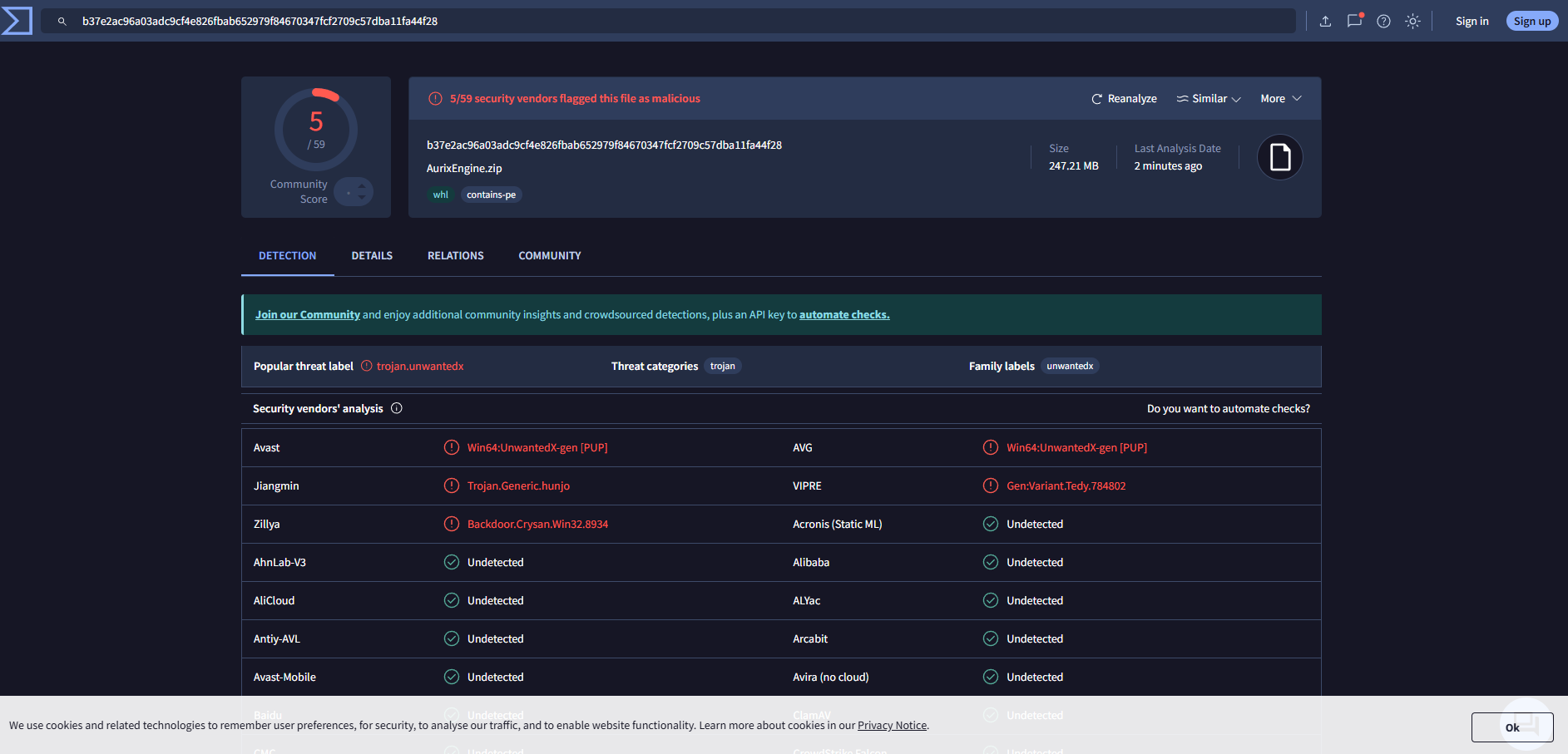Open the notifications chat icon
Viewport: 1568px width, 754px height.
(x=1354, y=21)
